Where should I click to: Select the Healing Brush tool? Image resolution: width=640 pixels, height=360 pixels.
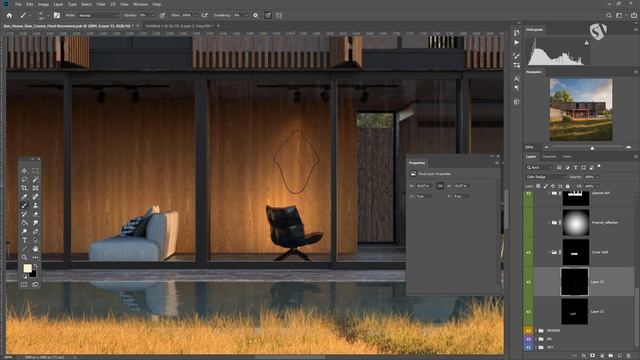(36, 197)
